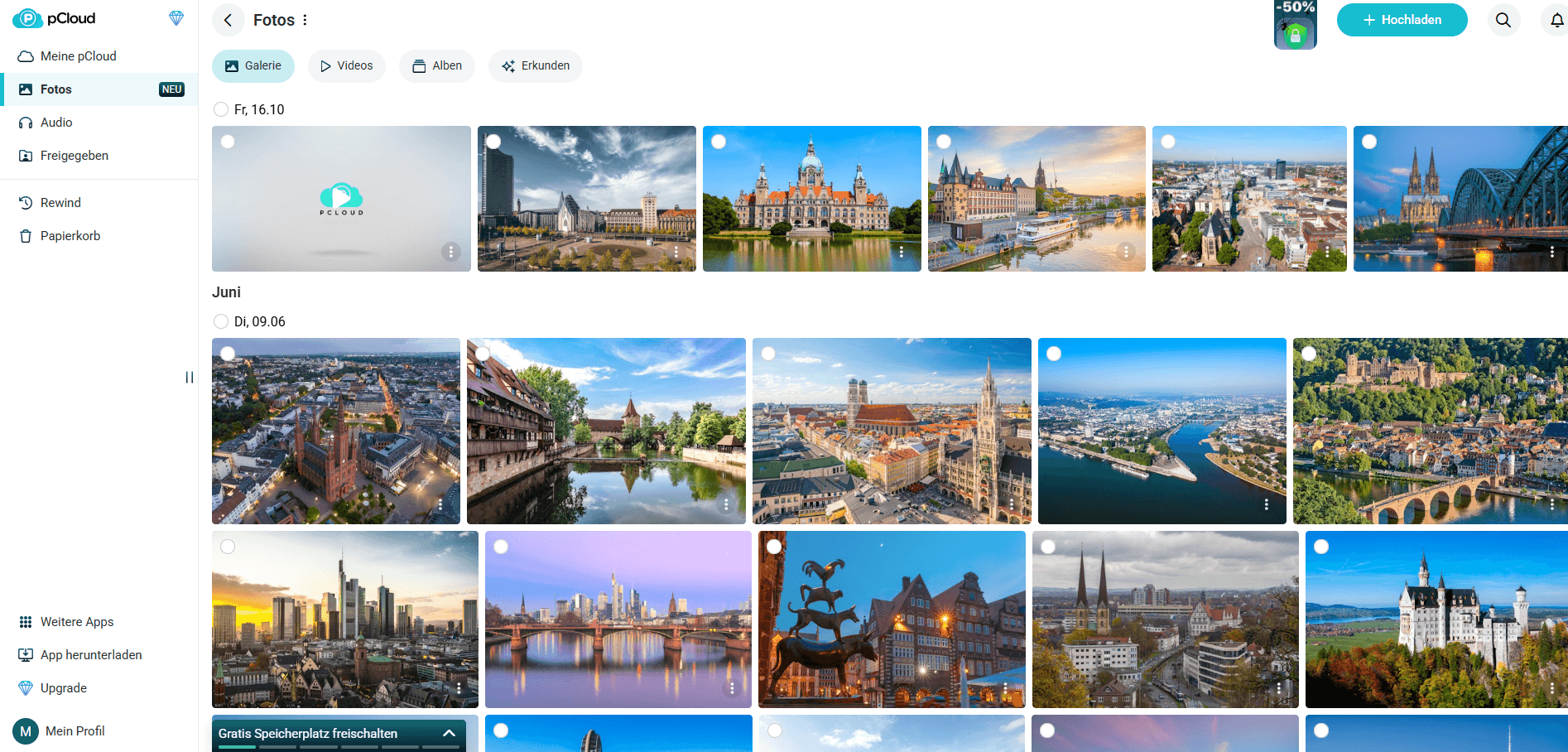The image size is (1568, 752).
Task: Tick selection circle on Bremen musicians statue photo
Action: [774, 547]
